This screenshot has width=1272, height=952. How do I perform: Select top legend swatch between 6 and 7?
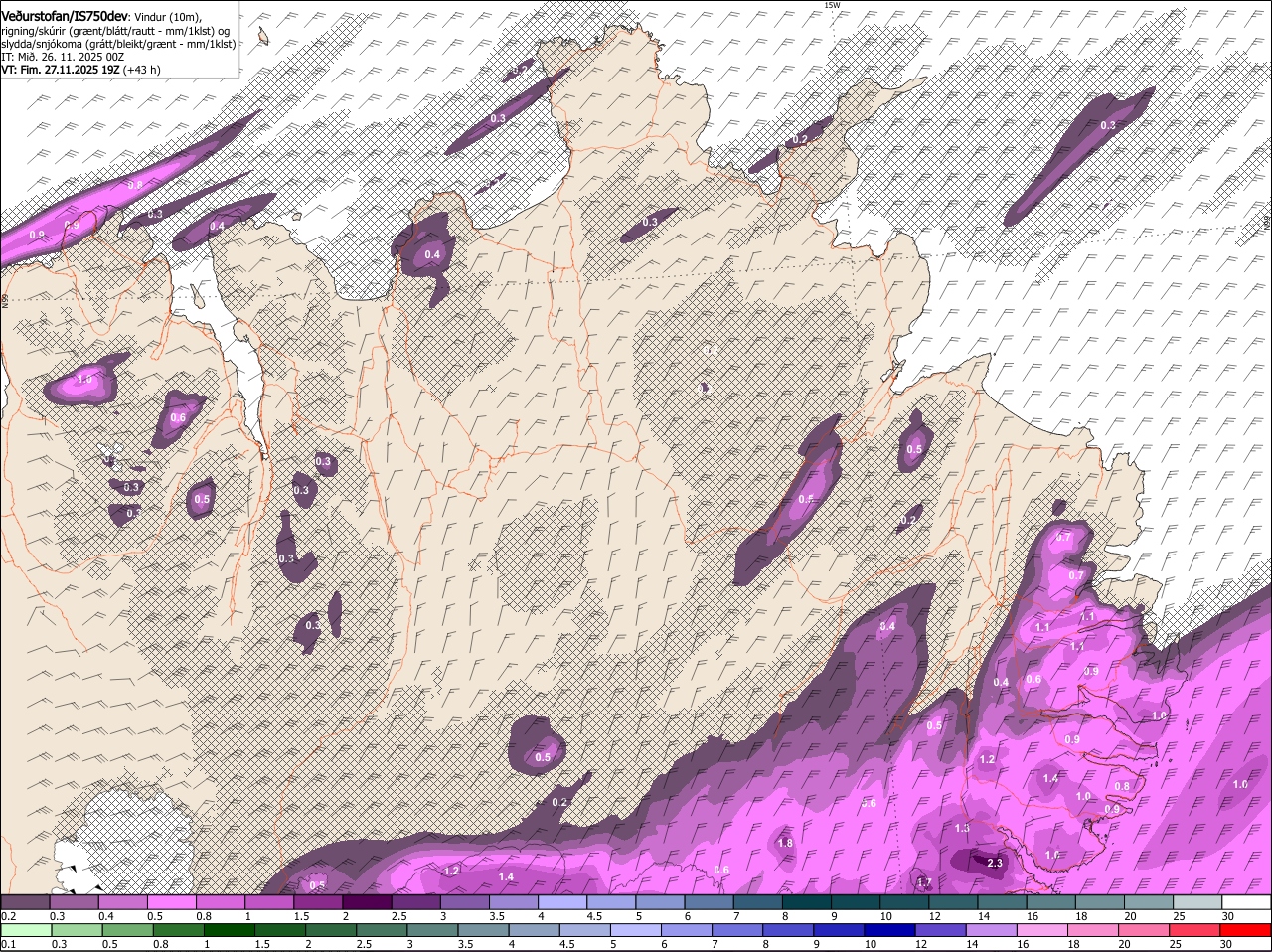[710, 901]
